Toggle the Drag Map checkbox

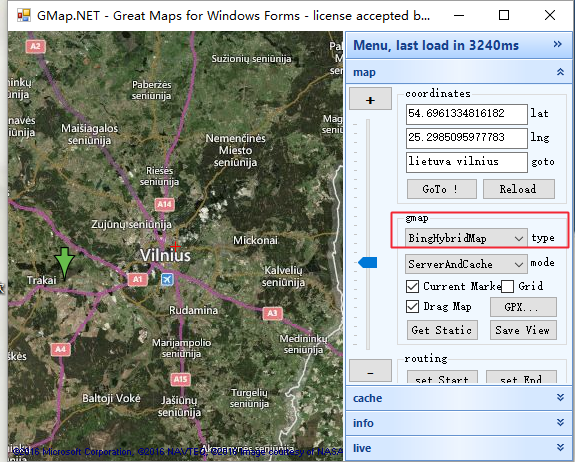[x=413, y=307]
